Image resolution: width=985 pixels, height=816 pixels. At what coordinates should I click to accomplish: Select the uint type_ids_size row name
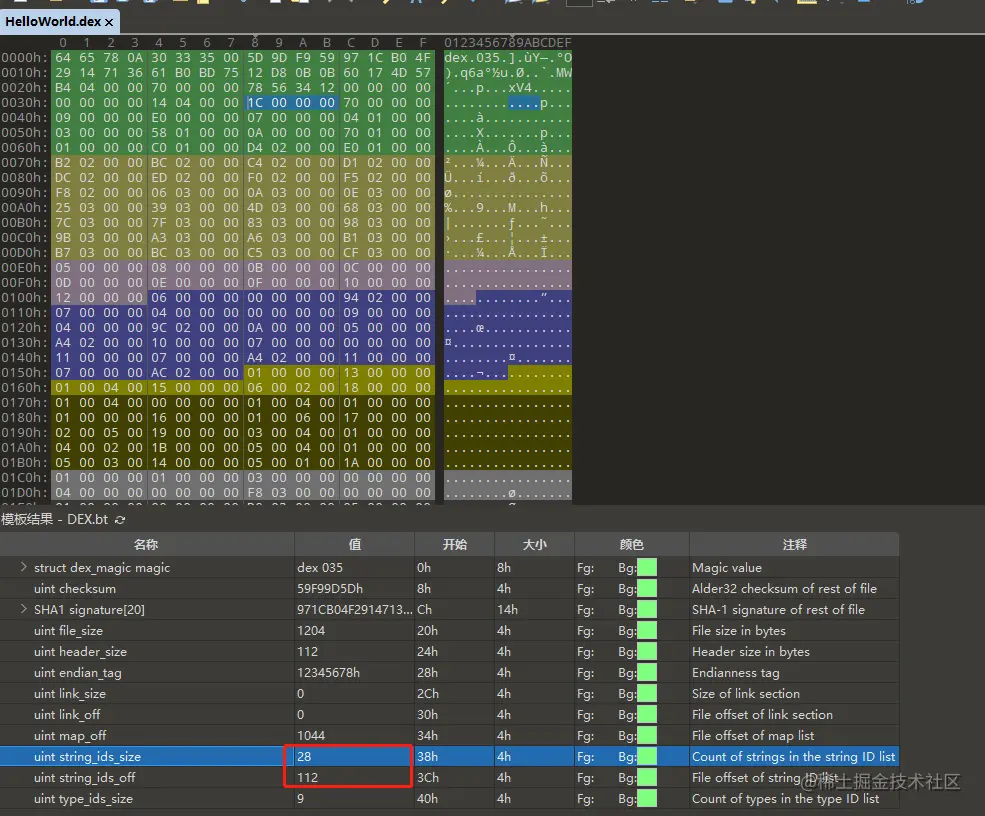click(84, 798)
